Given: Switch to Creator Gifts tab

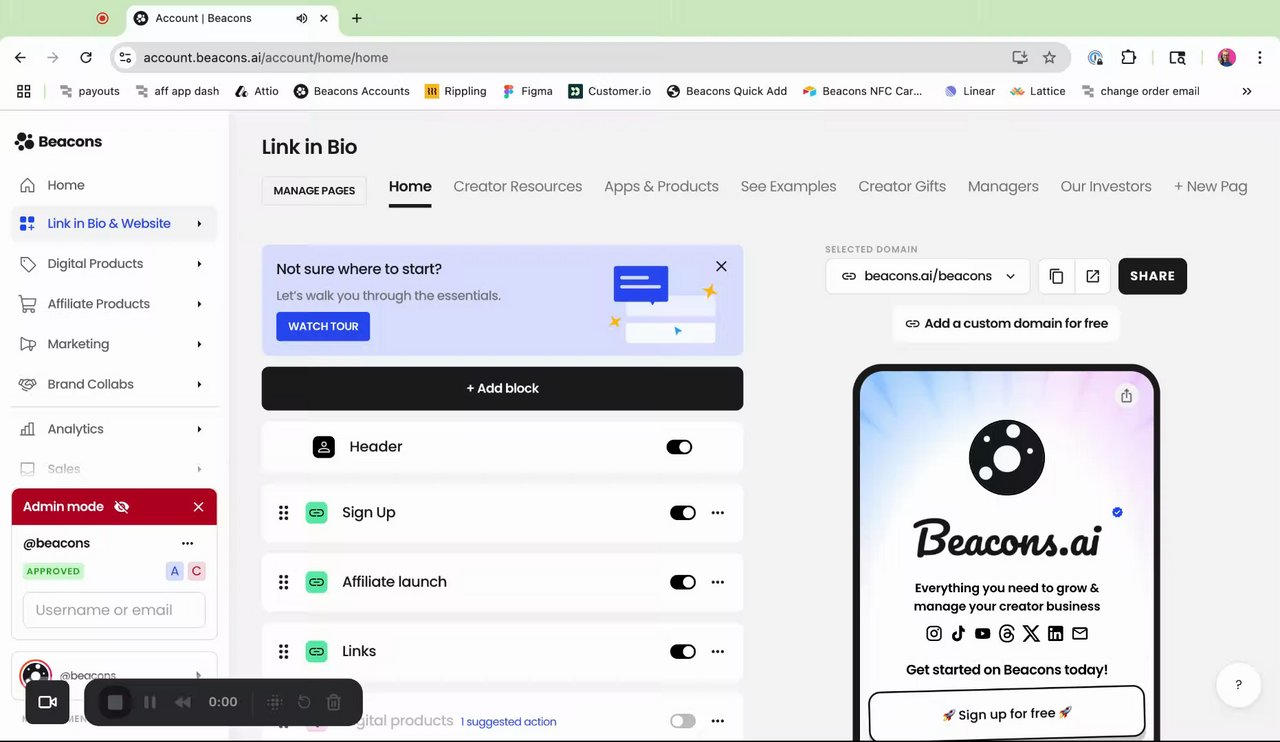Looking at the screenshot, I should click(902, 186).
